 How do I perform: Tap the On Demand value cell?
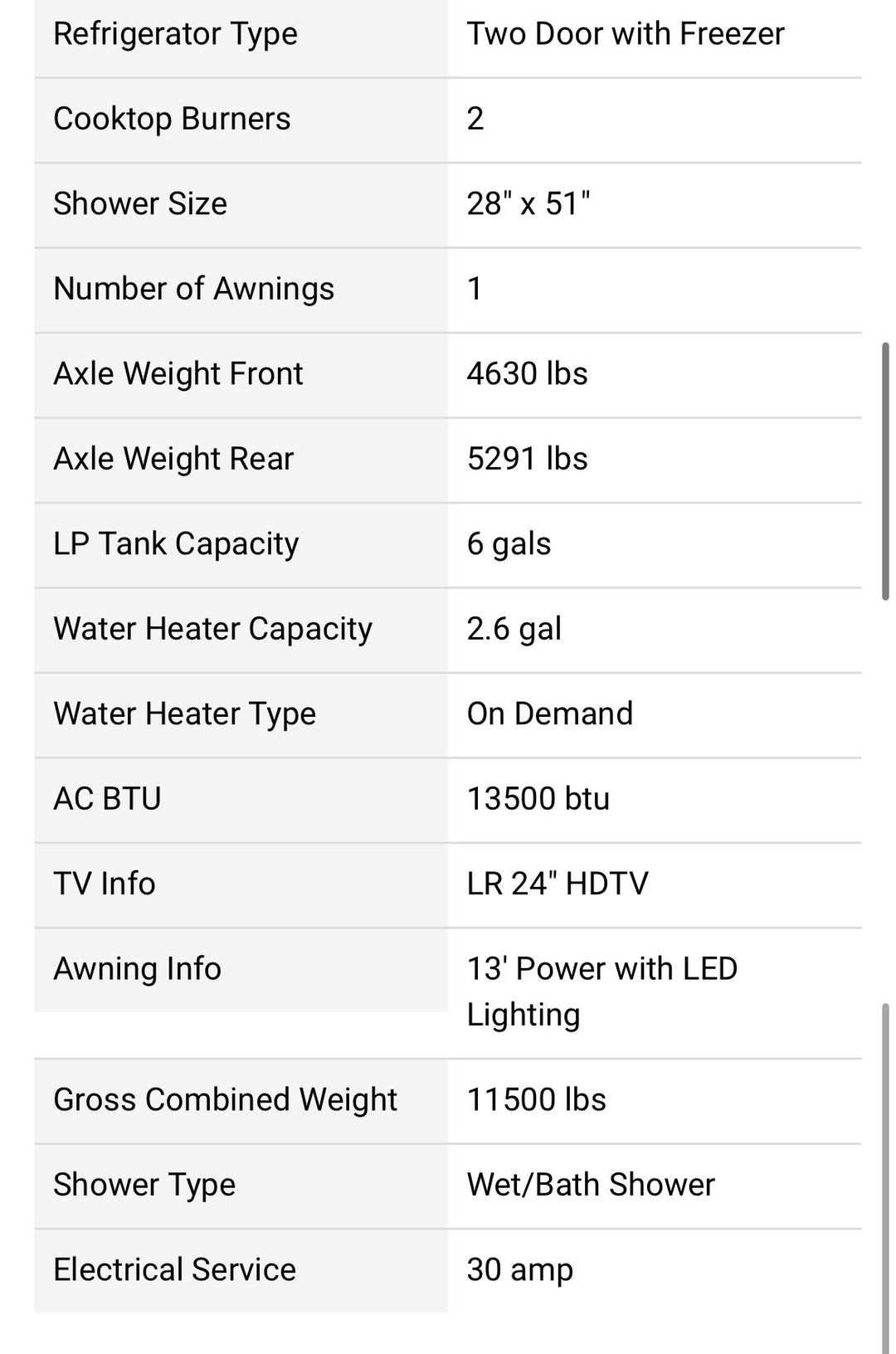[655, 715]
